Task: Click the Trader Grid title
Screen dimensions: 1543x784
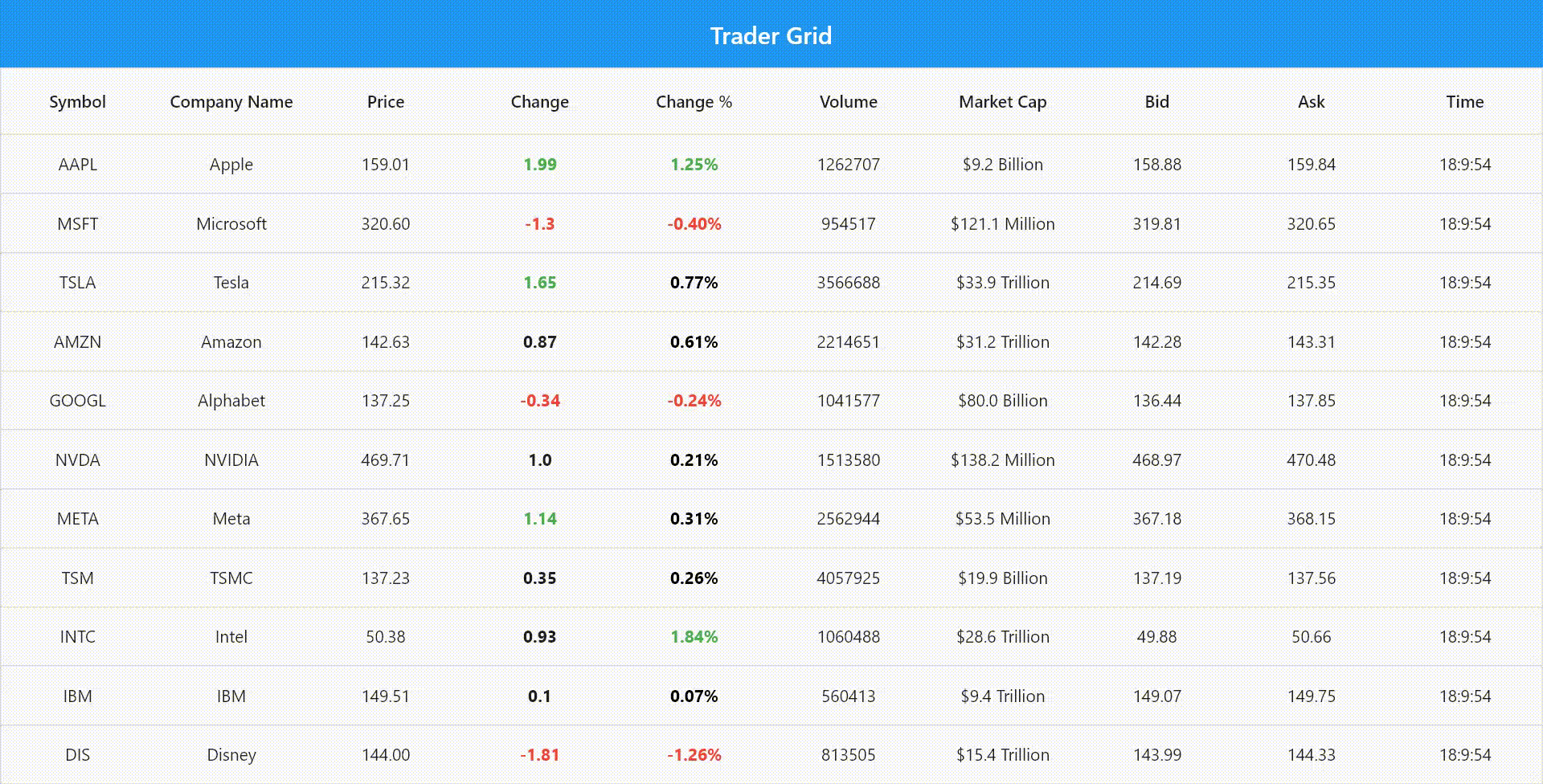Action: coord(771,36)
